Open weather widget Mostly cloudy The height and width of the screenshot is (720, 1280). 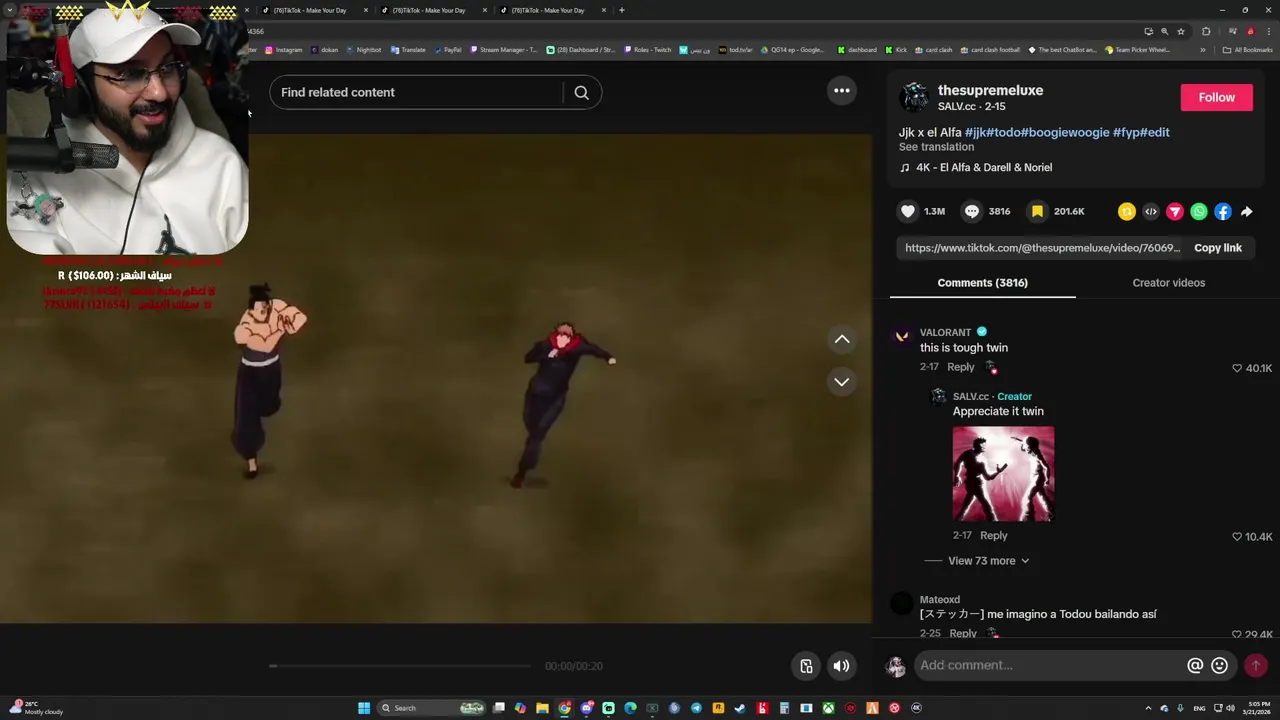[36, 708]
